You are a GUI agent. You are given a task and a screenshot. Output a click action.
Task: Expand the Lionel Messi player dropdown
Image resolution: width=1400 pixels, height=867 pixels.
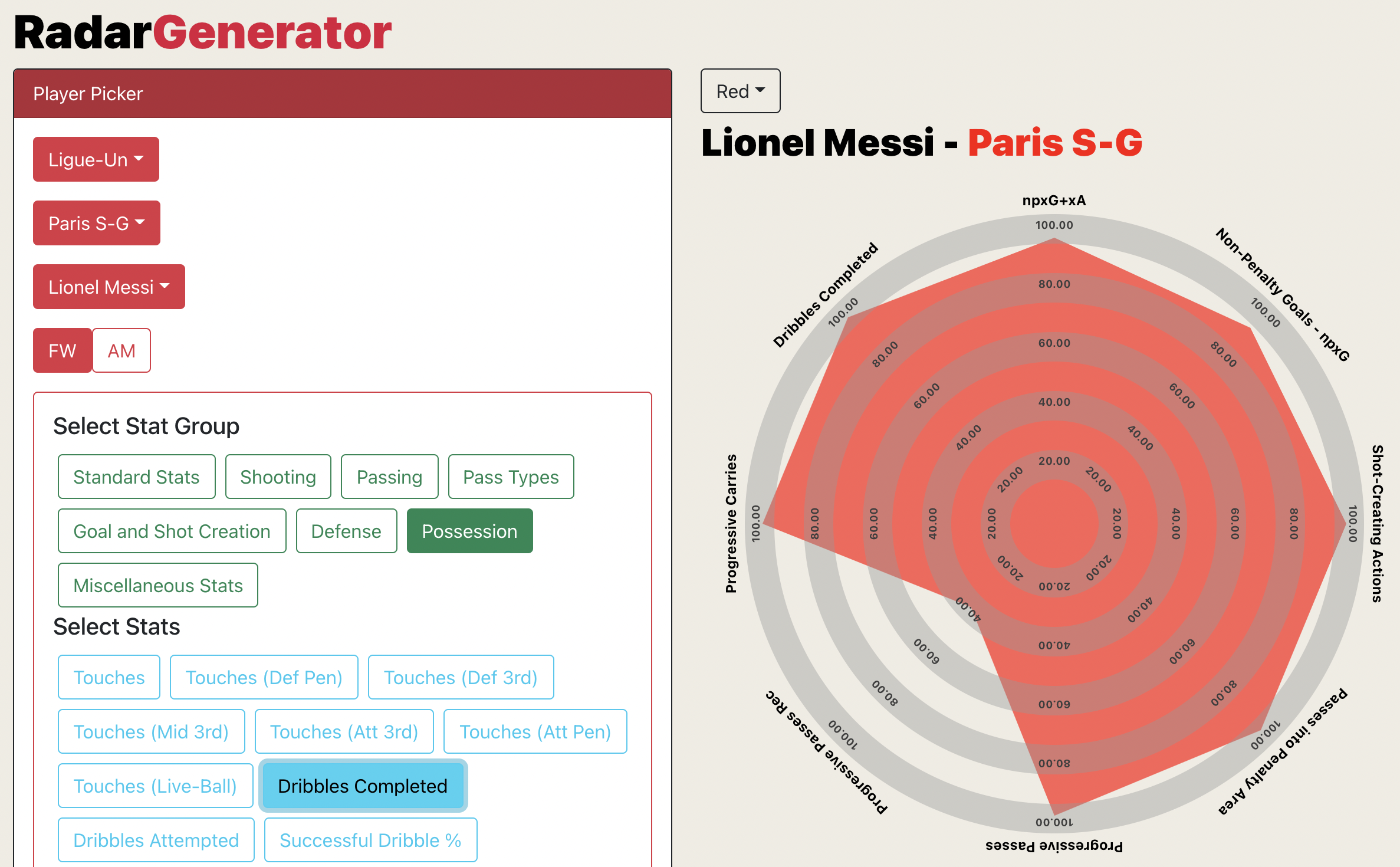(109, 287)
